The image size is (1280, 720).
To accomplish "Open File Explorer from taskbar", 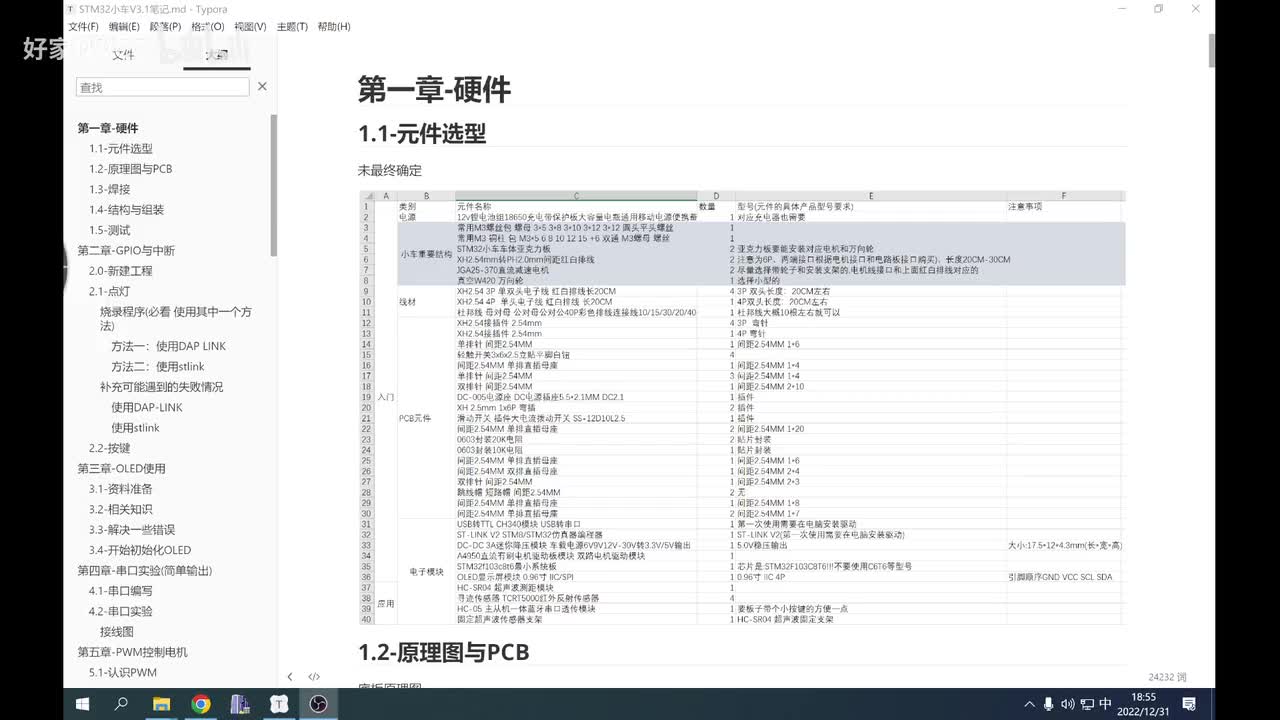I will coord(161,703).
